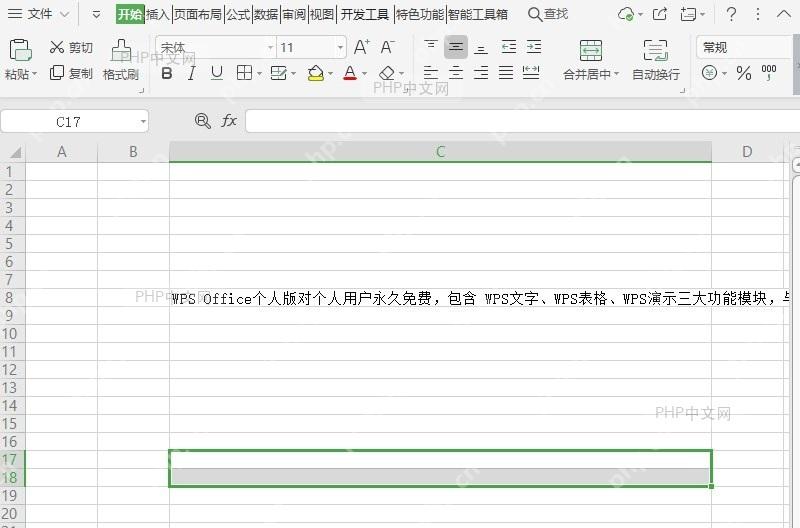Activate the Format Painter (格式刷)
This screenshot has height=528, width=800.
[121, 60]
